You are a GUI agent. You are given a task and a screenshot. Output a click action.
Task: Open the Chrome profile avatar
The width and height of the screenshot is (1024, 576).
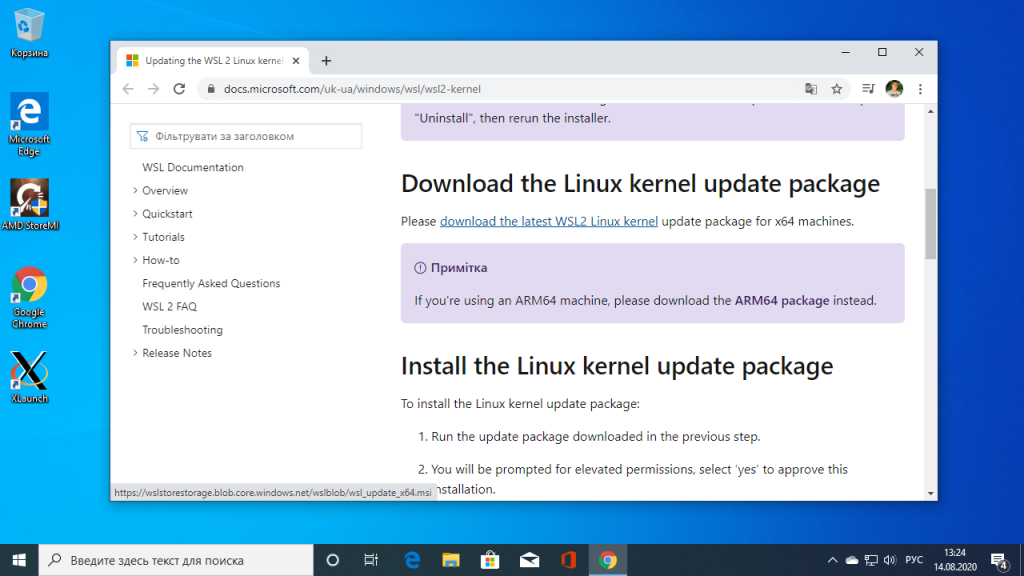pyautogui.click(x=893, y=89)
